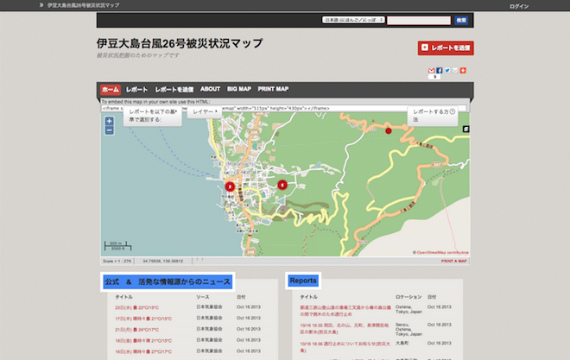Image resolution: width=570 pixels, height=360 pixels.
Task: Expand the レイヤー layers dropdown
Action: pyautogui.click(x=205, y=112)
